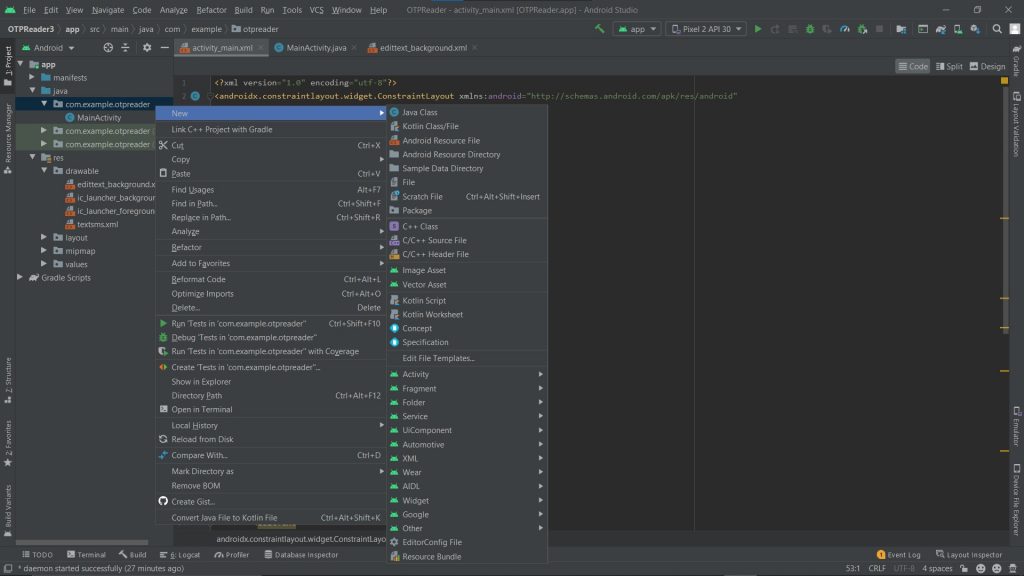Open the Pixel 2 API 30 device dropdown
Viewport: 1024px width, 576px height.
pos(706,29)
